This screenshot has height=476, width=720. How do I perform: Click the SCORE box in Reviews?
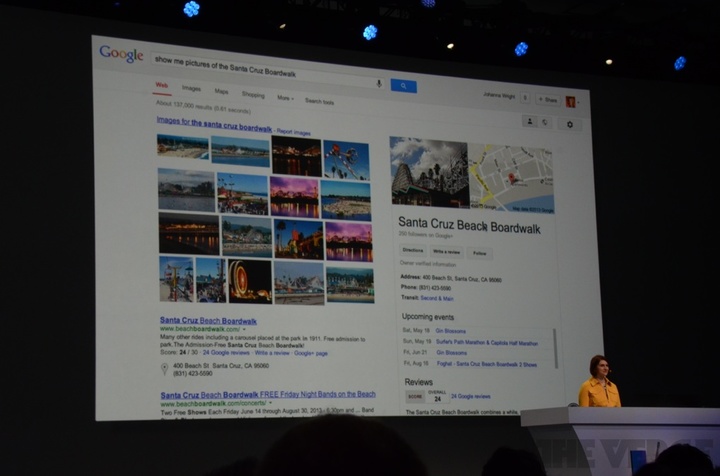tap(415, 397)
